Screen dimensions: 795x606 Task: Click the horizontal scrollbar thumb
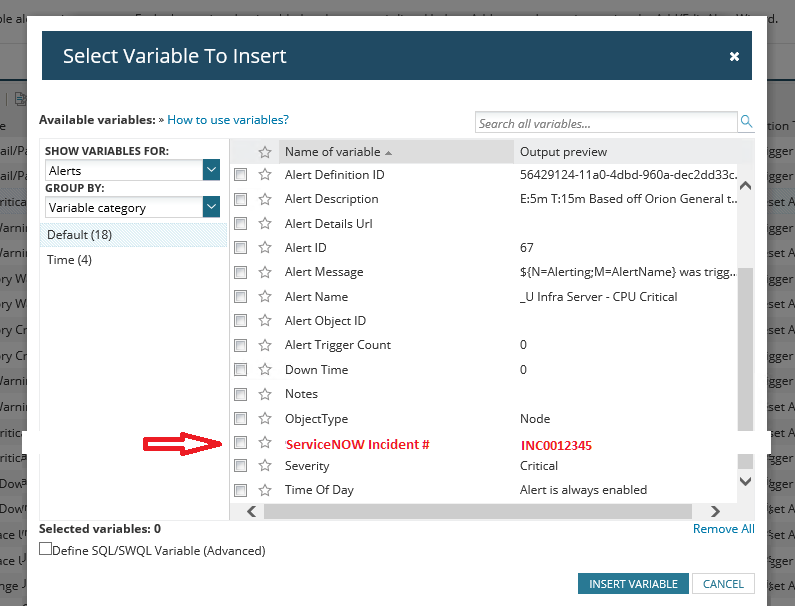(478, 511)
